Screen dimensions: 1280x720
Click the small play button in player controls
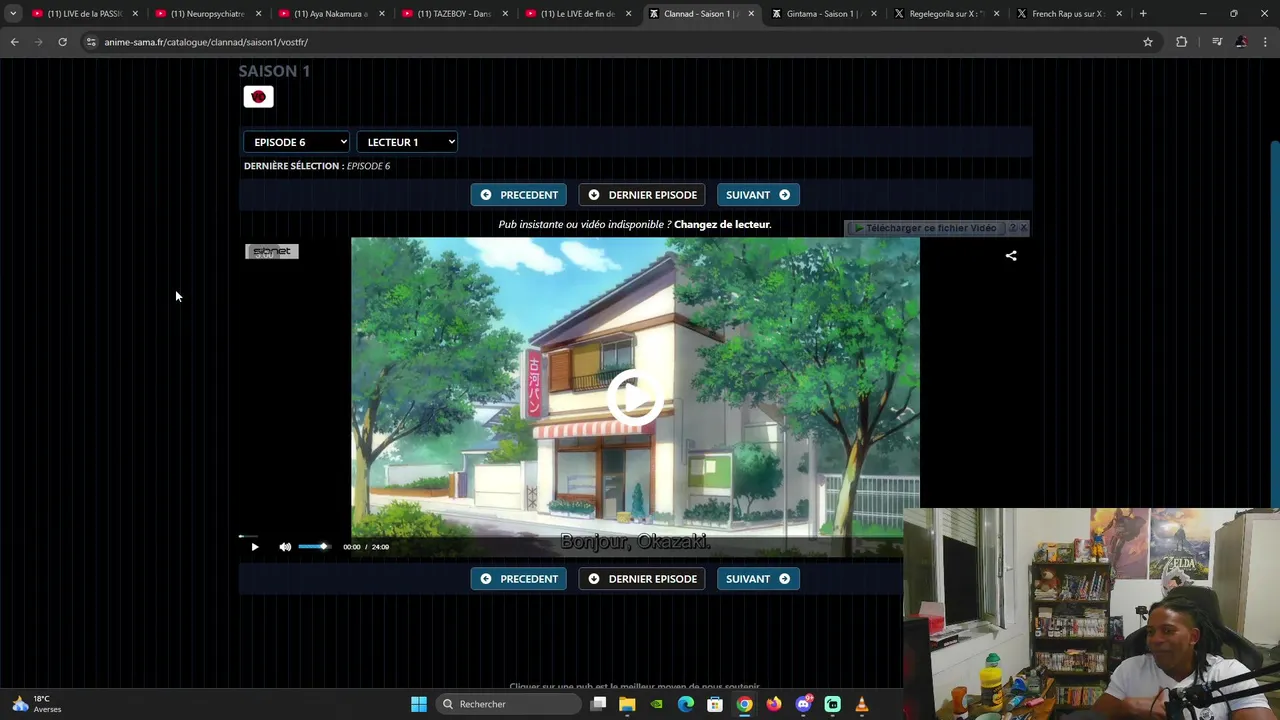tap(254, 547)
